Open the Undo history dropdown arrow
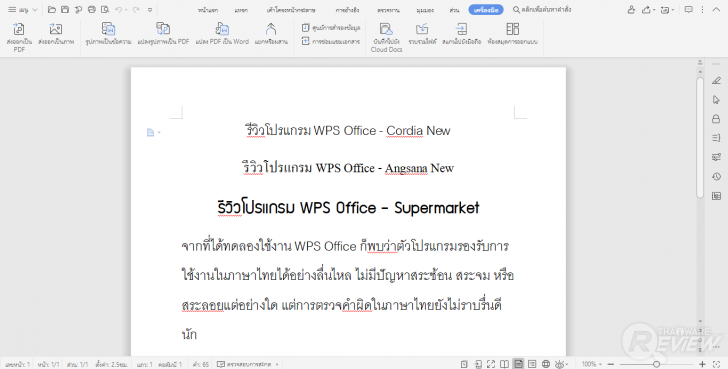Screen dimensions: 728x369 (x=126, y=10)
